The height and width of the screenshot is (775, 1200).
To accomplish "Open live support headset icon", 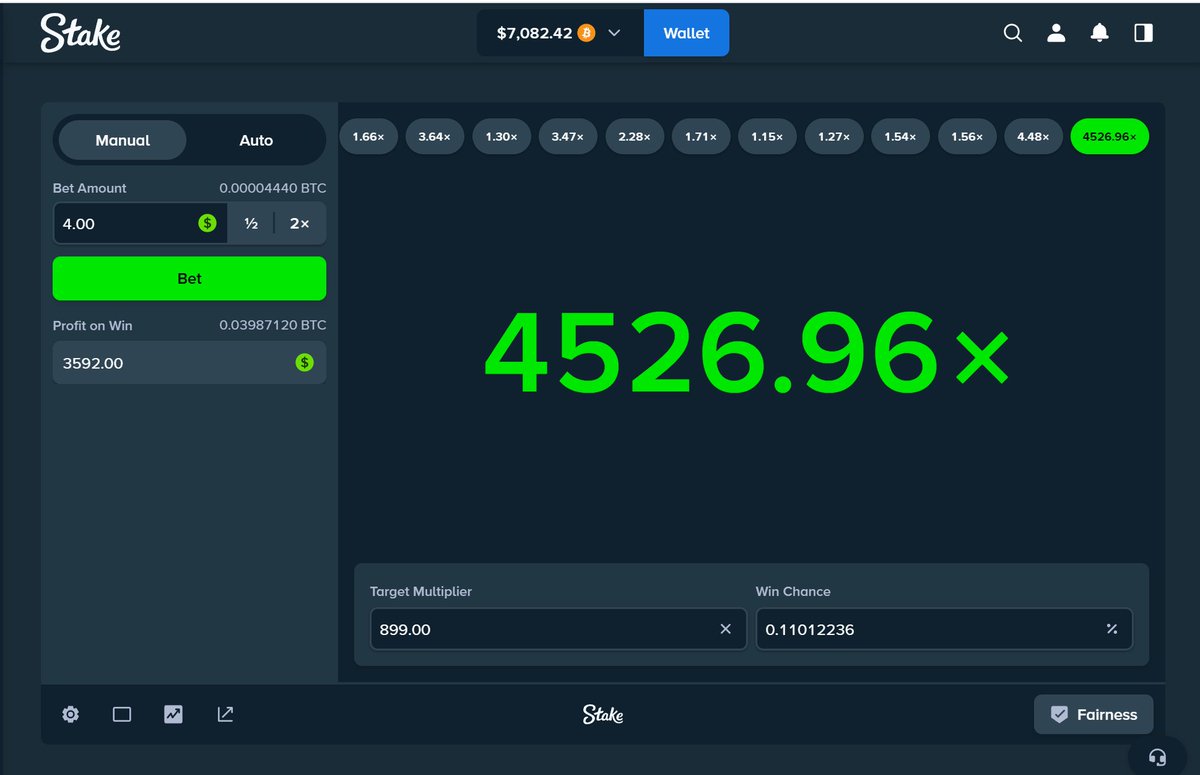I will [x=1158, y=757].
